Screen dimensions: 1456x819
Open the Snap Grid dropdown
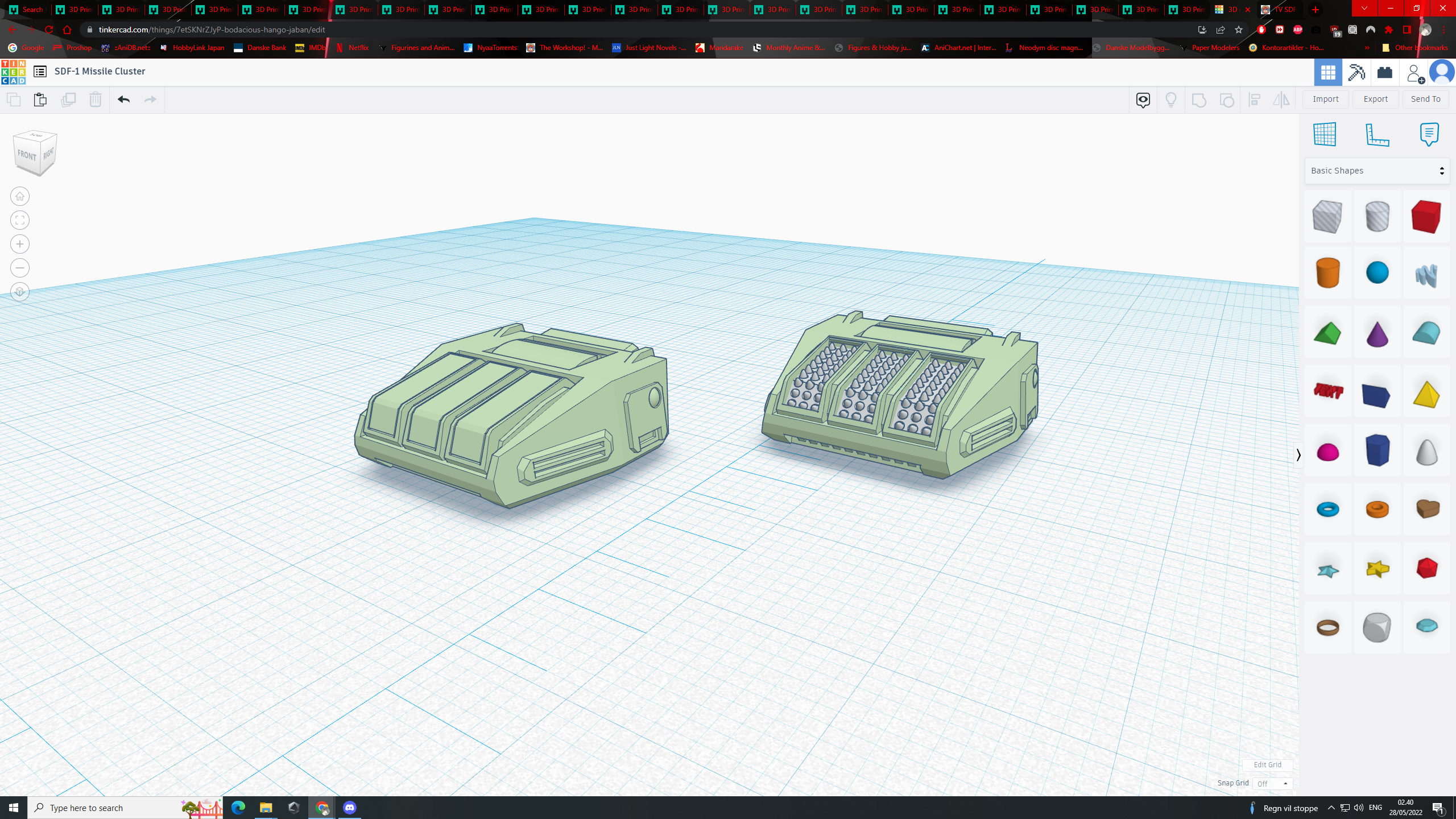pos(1272,784)
